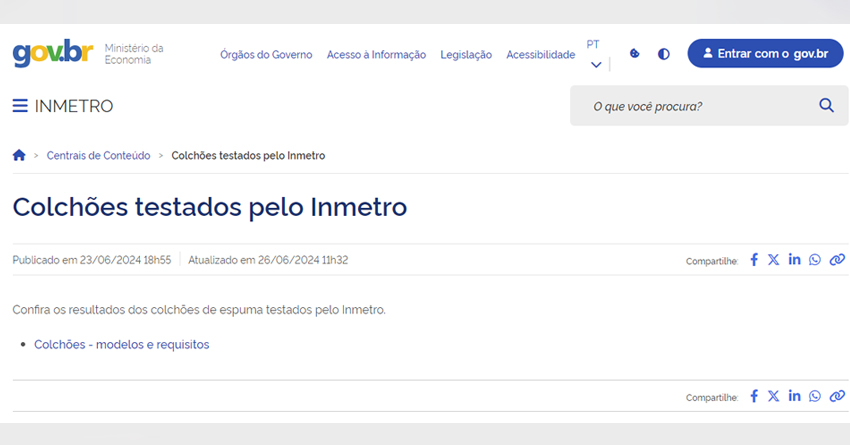Click the gov.br logo

pos(53,53)
